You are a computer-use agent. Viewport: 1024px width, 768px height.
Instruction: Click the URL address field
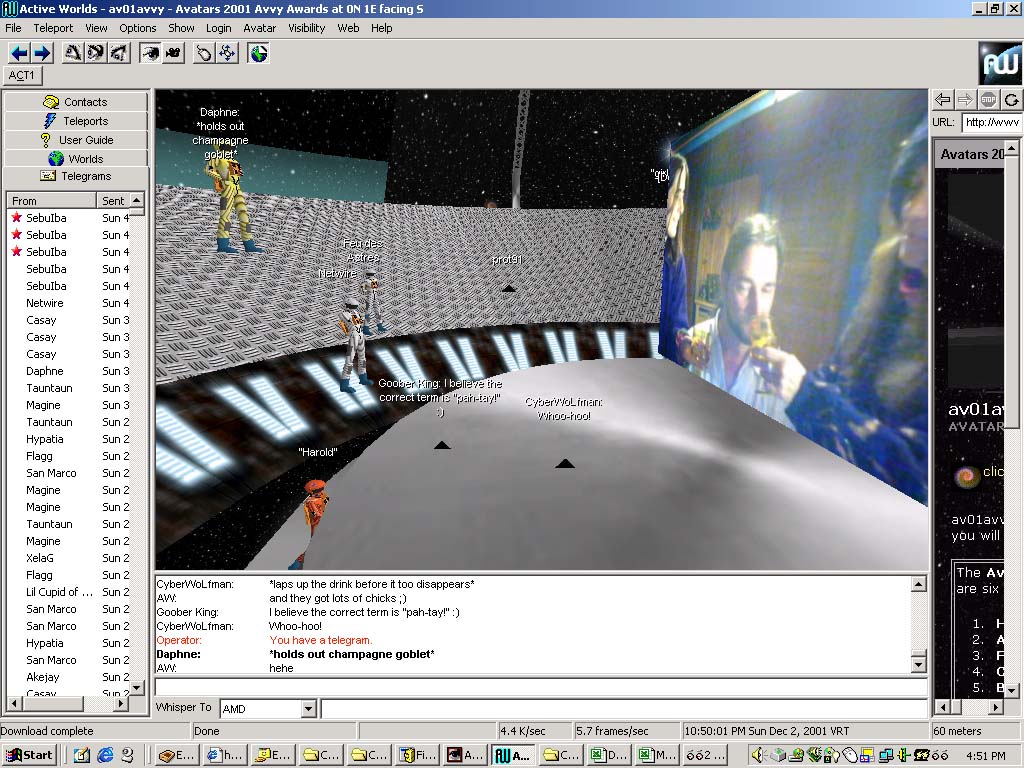coord(991,122)
